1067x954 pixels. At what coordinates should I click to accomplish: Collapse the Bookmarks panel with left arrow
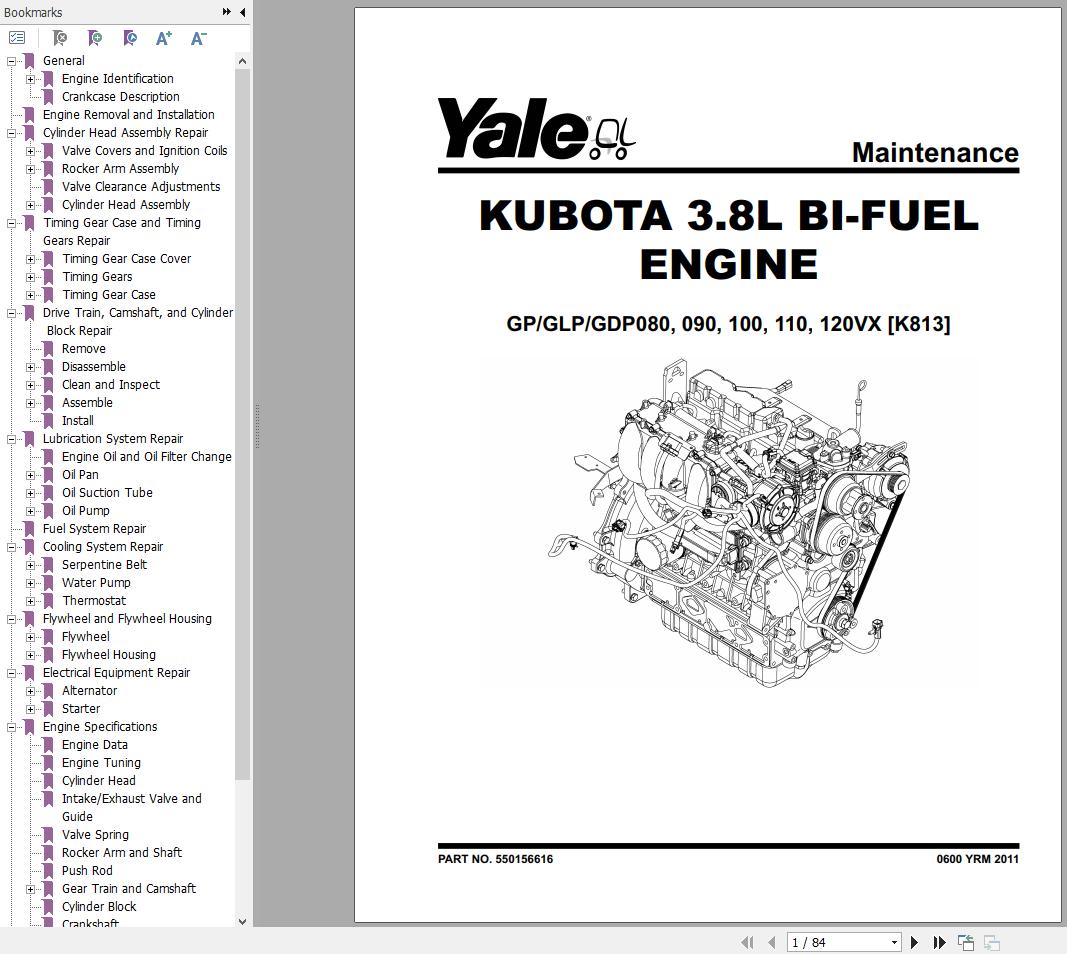243,12
